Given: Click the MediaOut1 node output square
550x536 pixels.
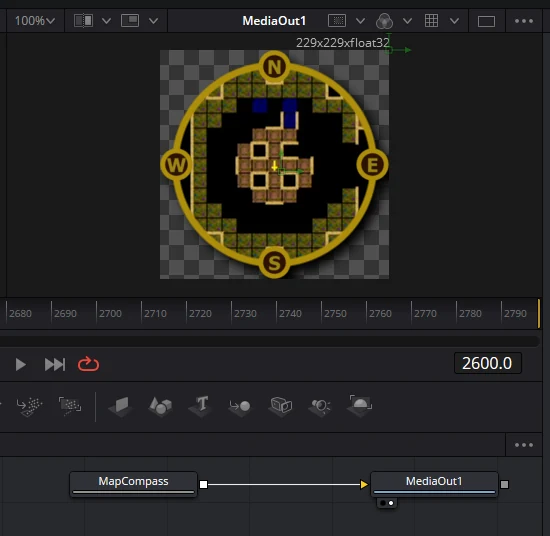Looking at the screenshot, I should (504, 484).
